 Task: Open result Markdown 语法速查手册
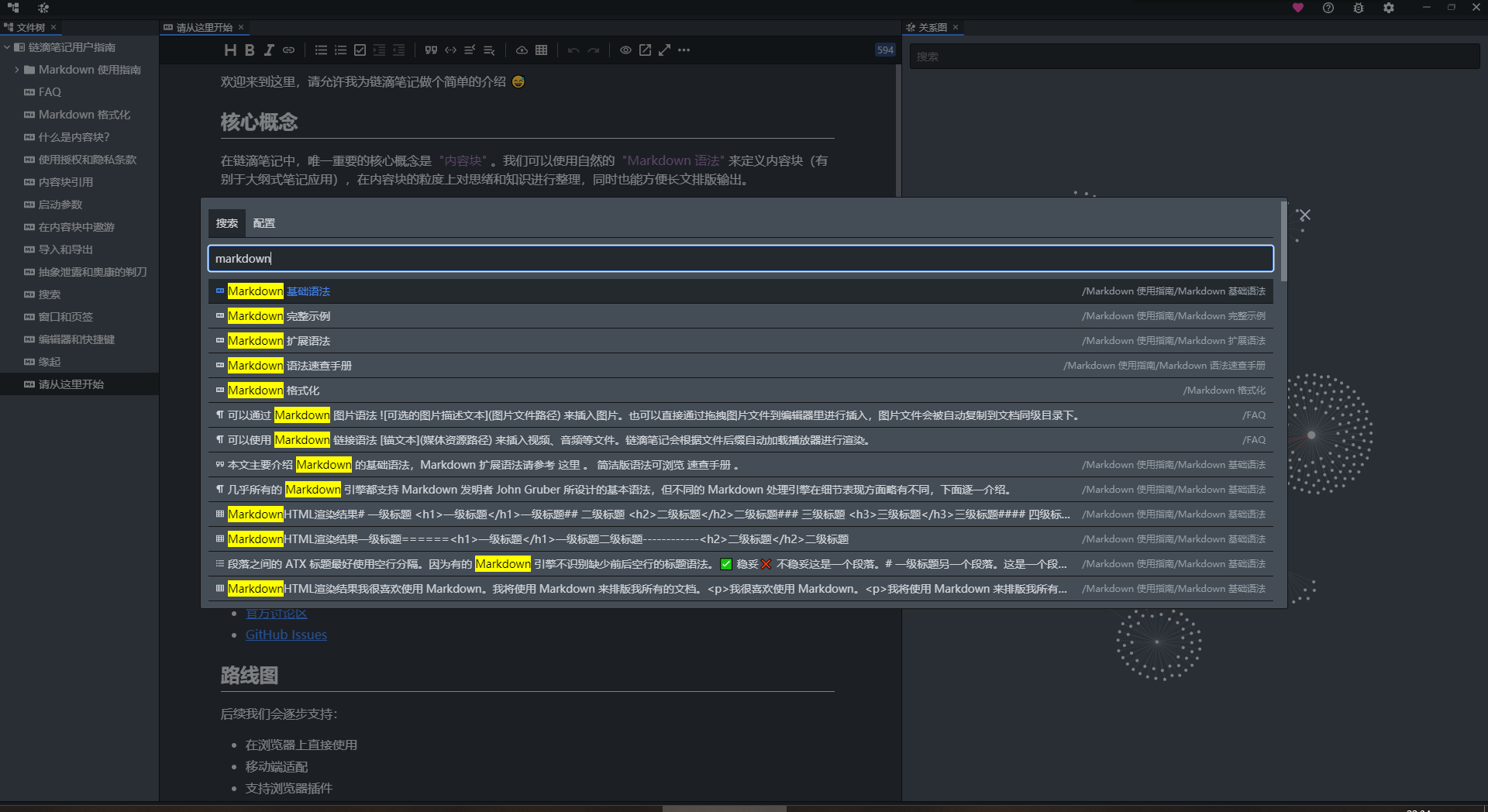tap(740, 366)
